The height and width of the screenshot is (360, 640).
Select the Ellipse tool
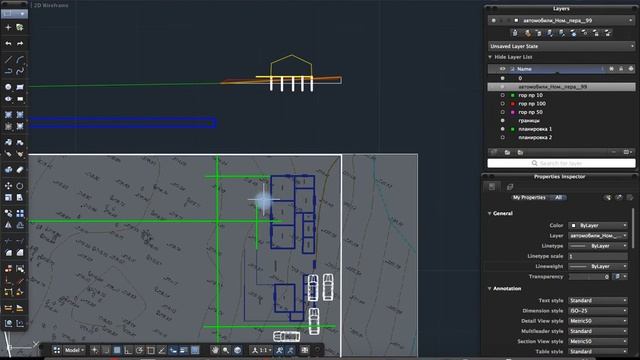(x=8, y=99)
